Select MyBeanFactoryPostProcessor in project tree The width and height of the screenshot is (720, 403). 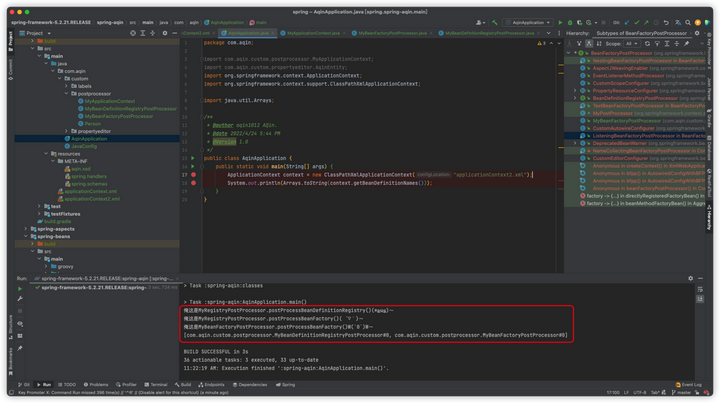117,116
